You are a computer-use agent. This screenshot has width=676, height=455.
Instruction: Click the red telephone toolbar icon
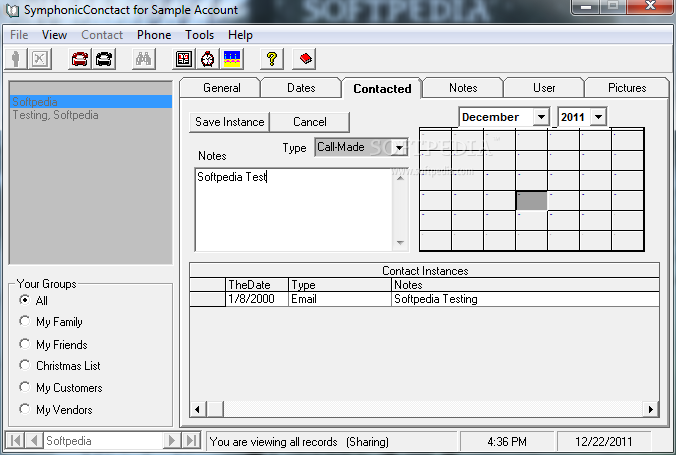click(x=80, y=59)
